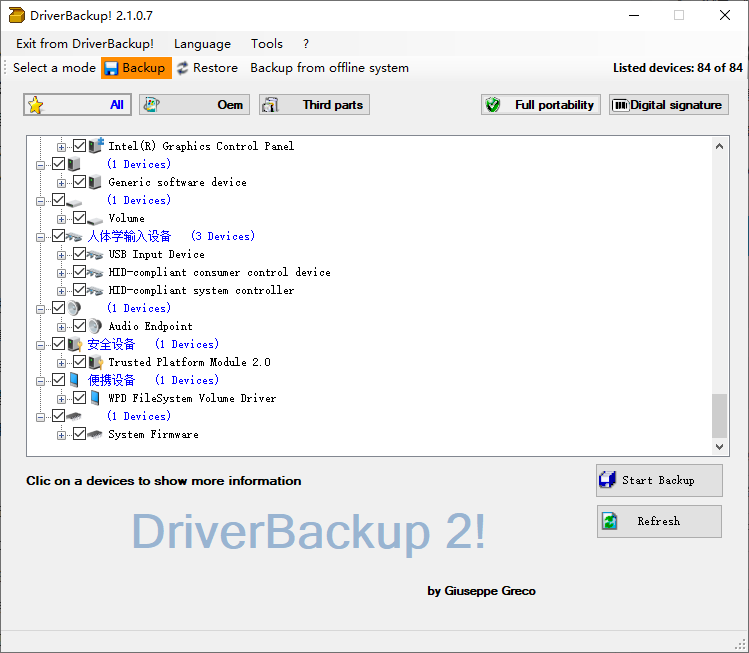Toggle HID-compliant consumer control device checkbox
The width and height of the screenshot is (749, 653).
(x=79, y=271)
